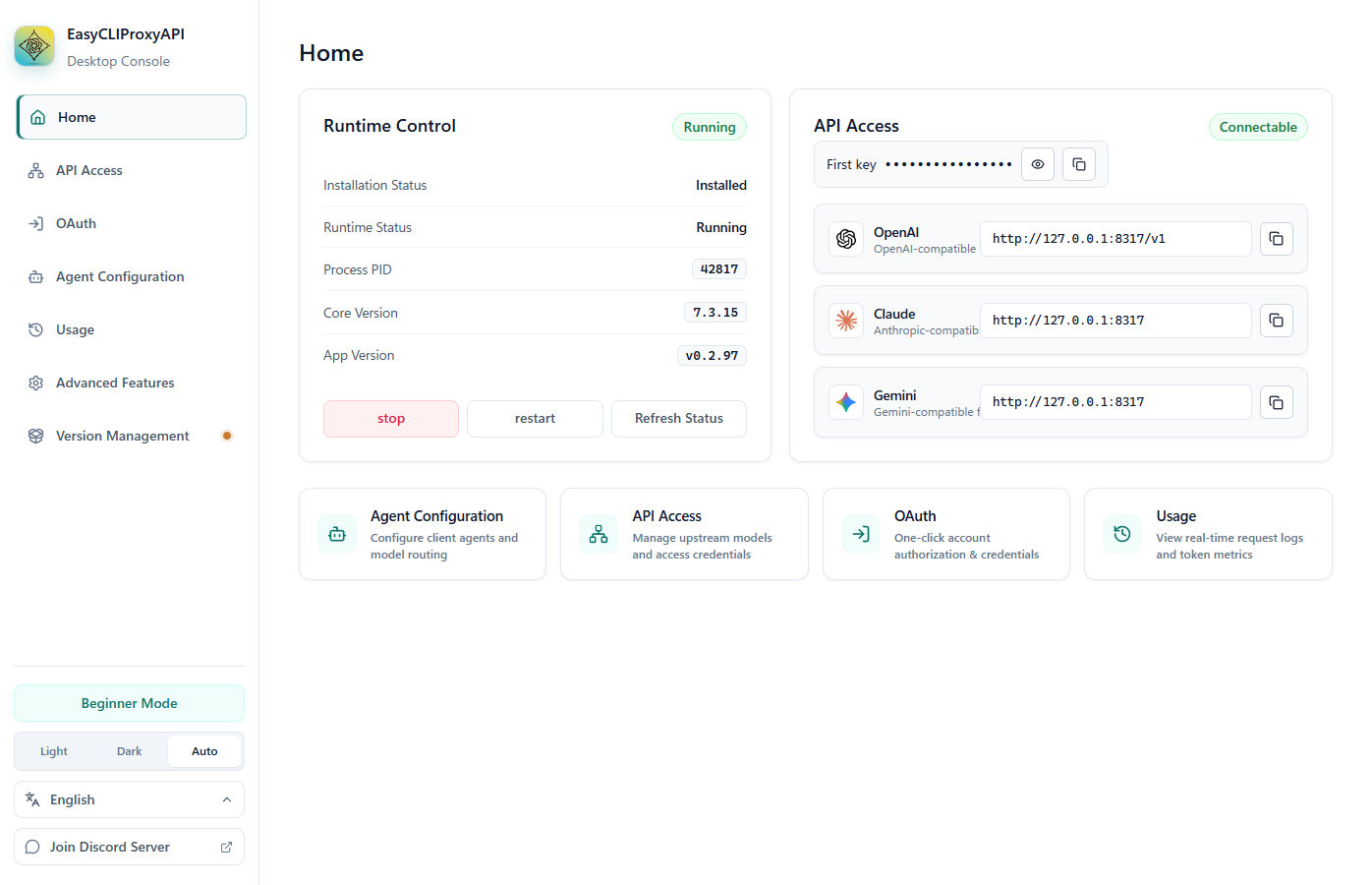Copy the Gemini endpoint URL

[1277, 401]
